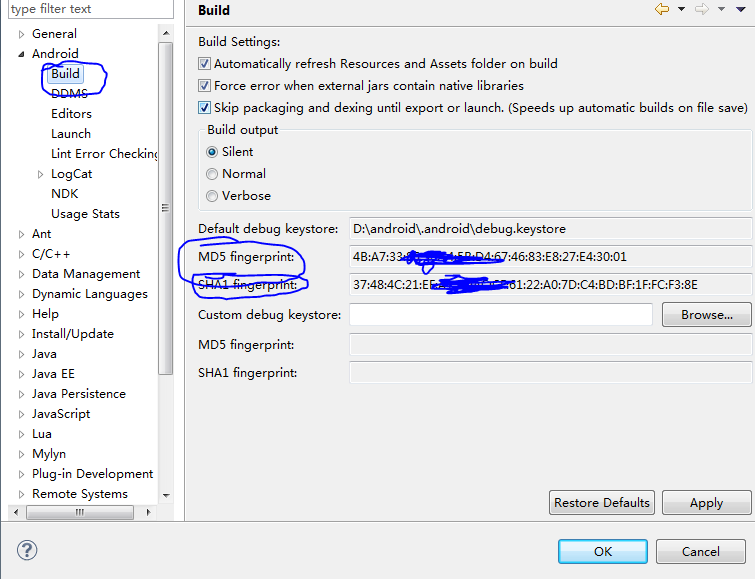755x579 pixels.
Task: Open the Lint Error Checking page
Action: (104, 154)
